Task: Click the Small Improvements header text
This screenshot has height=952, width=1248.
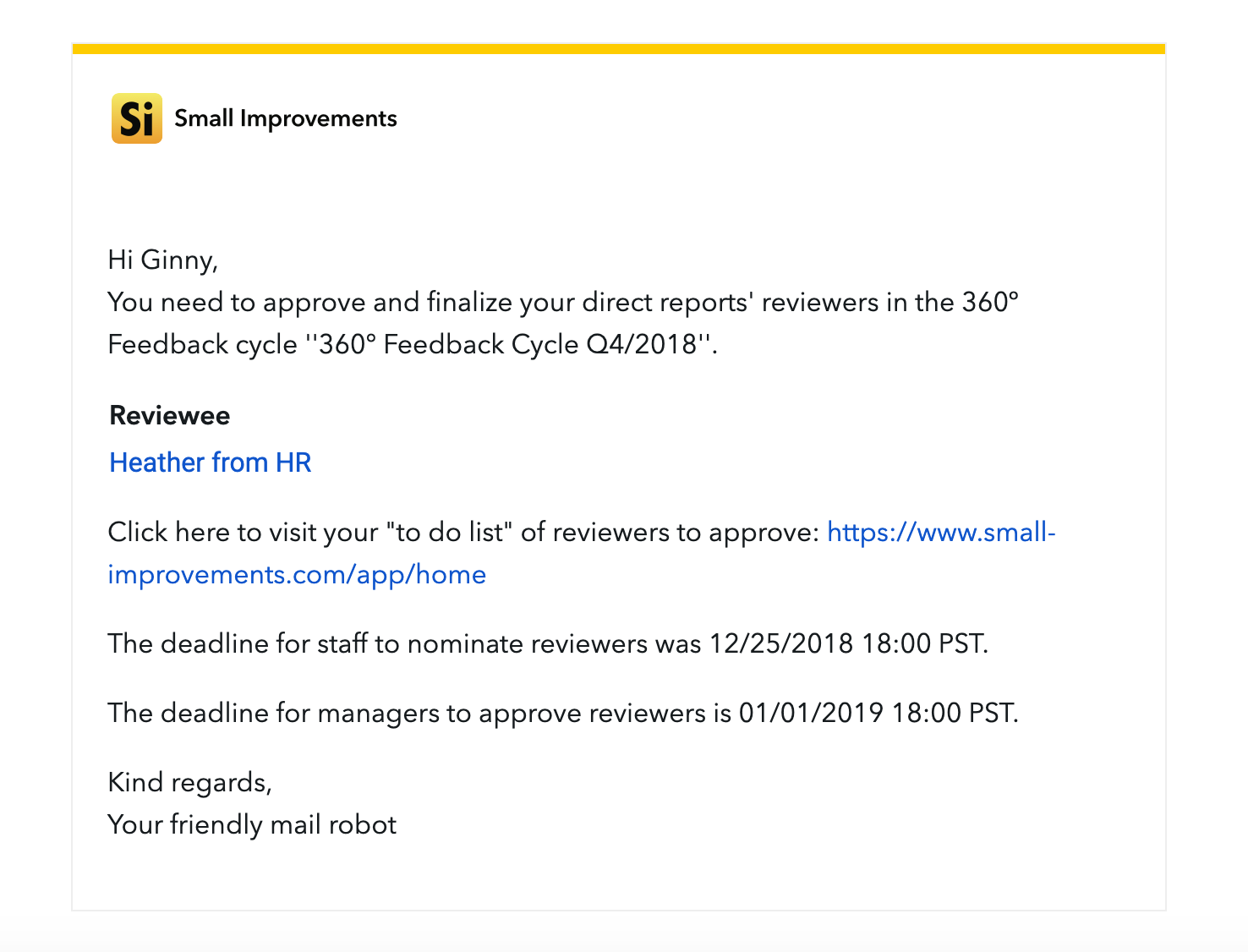Action: pyautogui.click(x=286, y=118)
